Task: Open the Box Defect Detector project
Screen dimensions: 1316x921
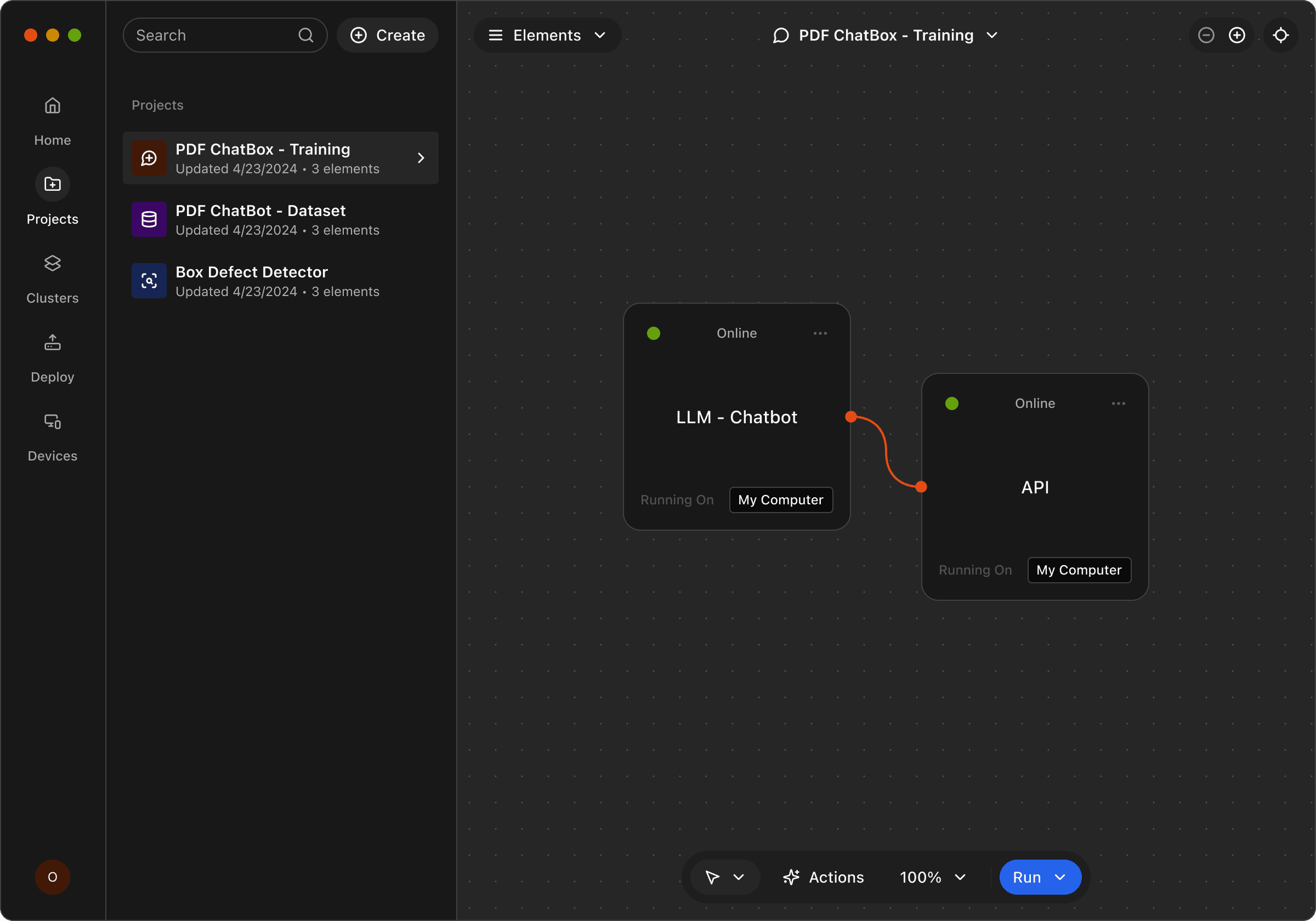Action: coord(280,281)
